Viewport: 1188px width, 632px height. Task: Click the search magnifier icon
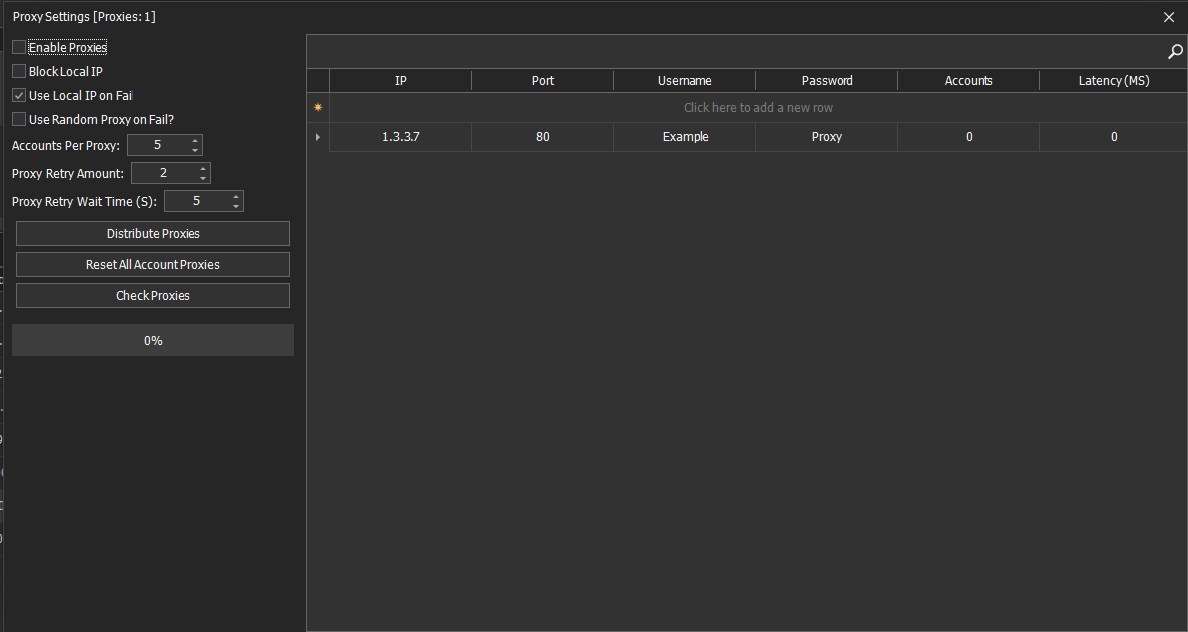click(x=1175, y=52)
